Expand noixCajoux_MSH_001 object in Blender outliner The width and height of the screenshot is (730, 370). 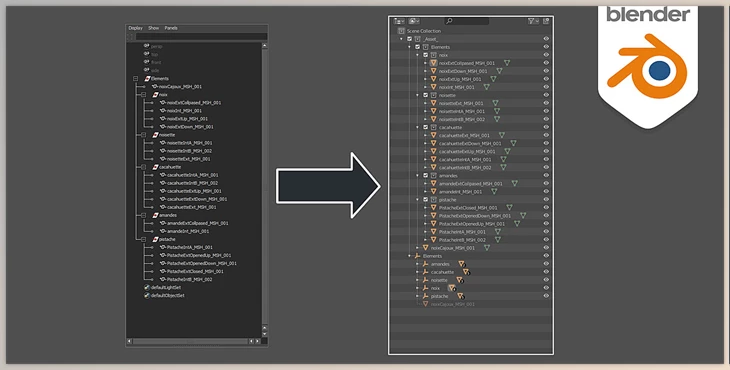(x=418, y=248)
